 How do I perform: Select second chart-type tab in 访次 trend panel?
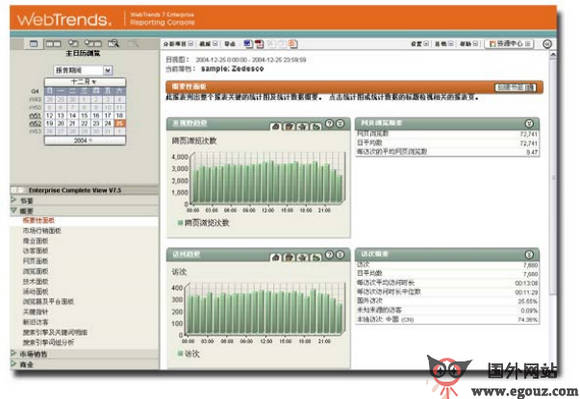(x=289, y=257)
